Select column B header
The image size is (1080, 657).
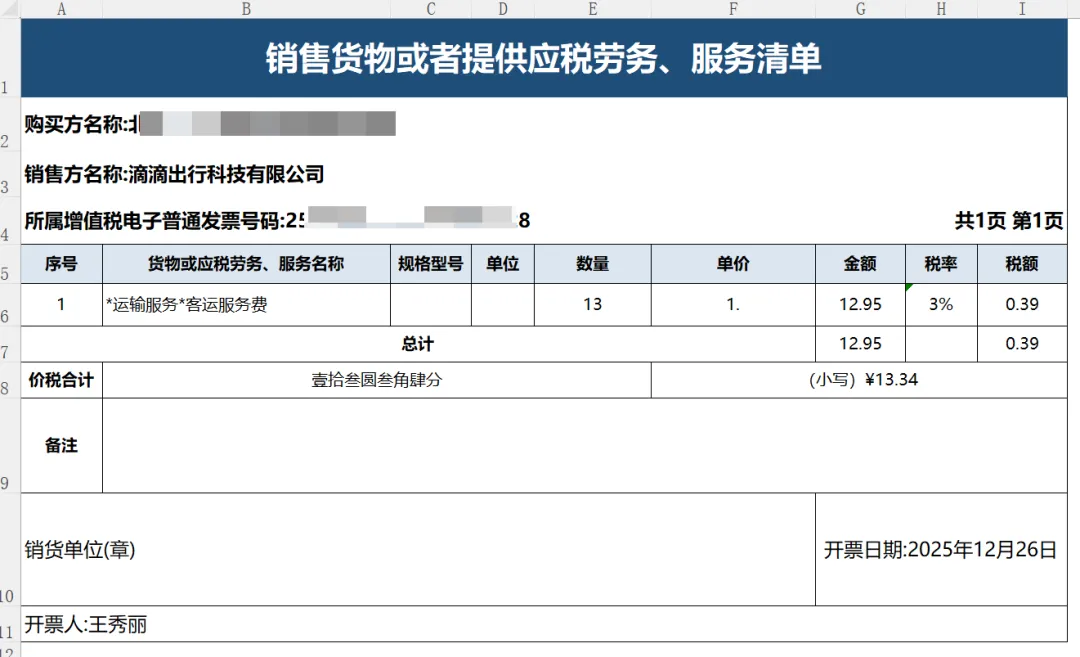246,9
